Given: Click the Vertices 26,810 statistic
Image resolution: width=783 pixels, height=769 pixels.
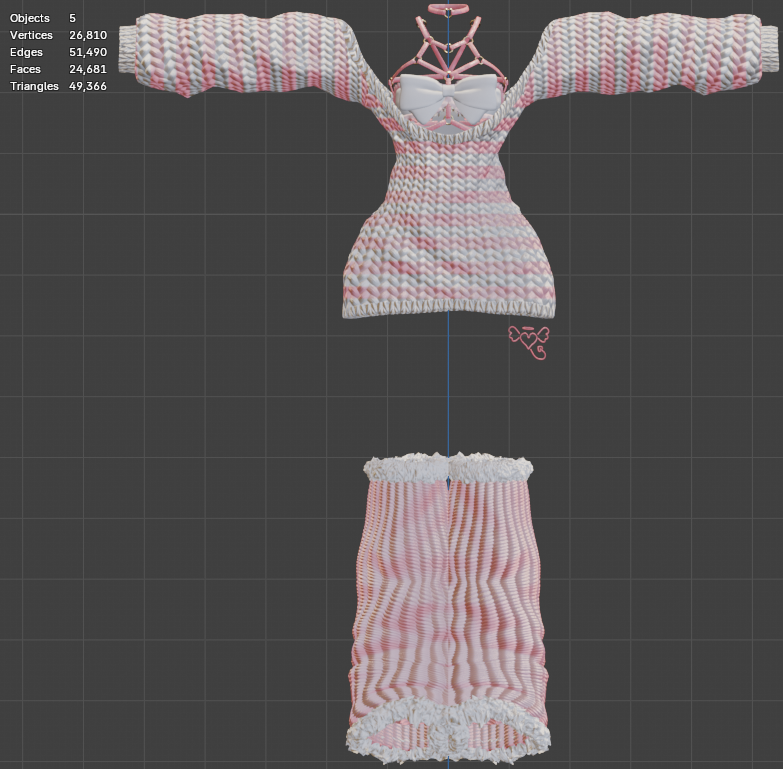Looking at the screenshot, I should pos(58,35).
